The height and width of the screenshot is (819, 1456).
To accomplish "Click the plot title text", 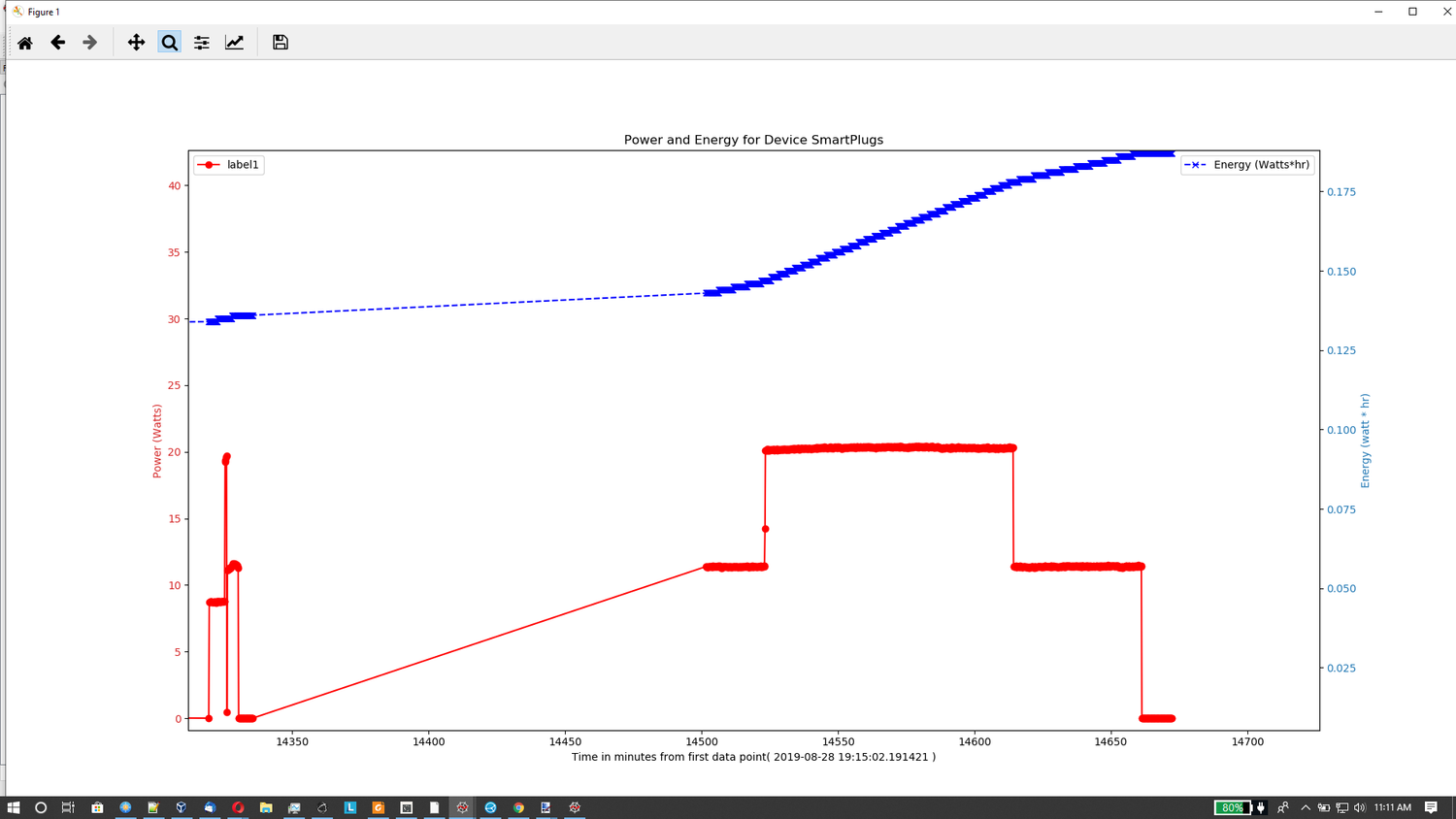I will [753, 140].
